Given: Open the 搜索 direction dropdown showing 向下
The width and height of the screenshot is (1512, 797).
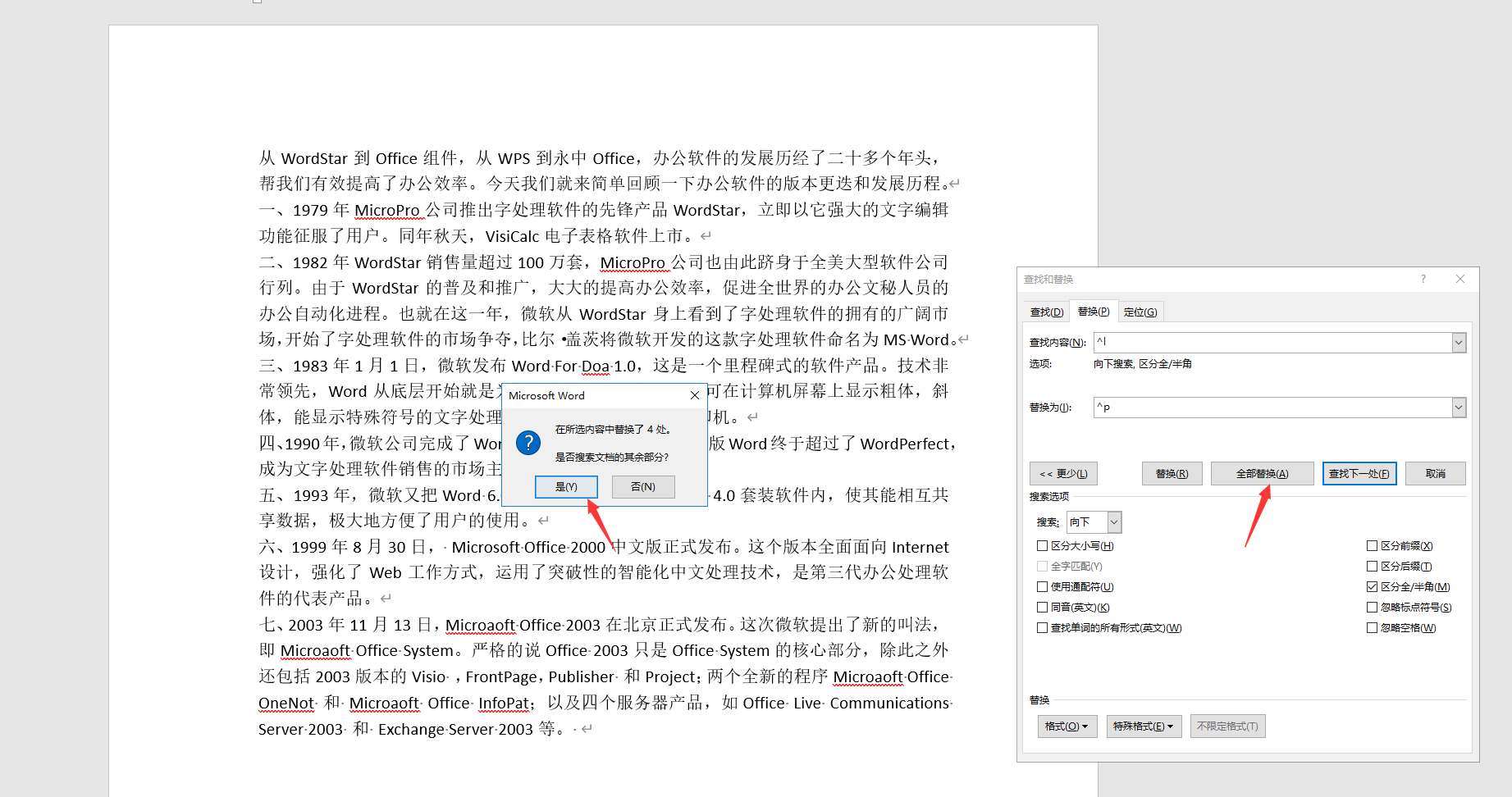Looking at the screenshot, I should pos(1094,522).
